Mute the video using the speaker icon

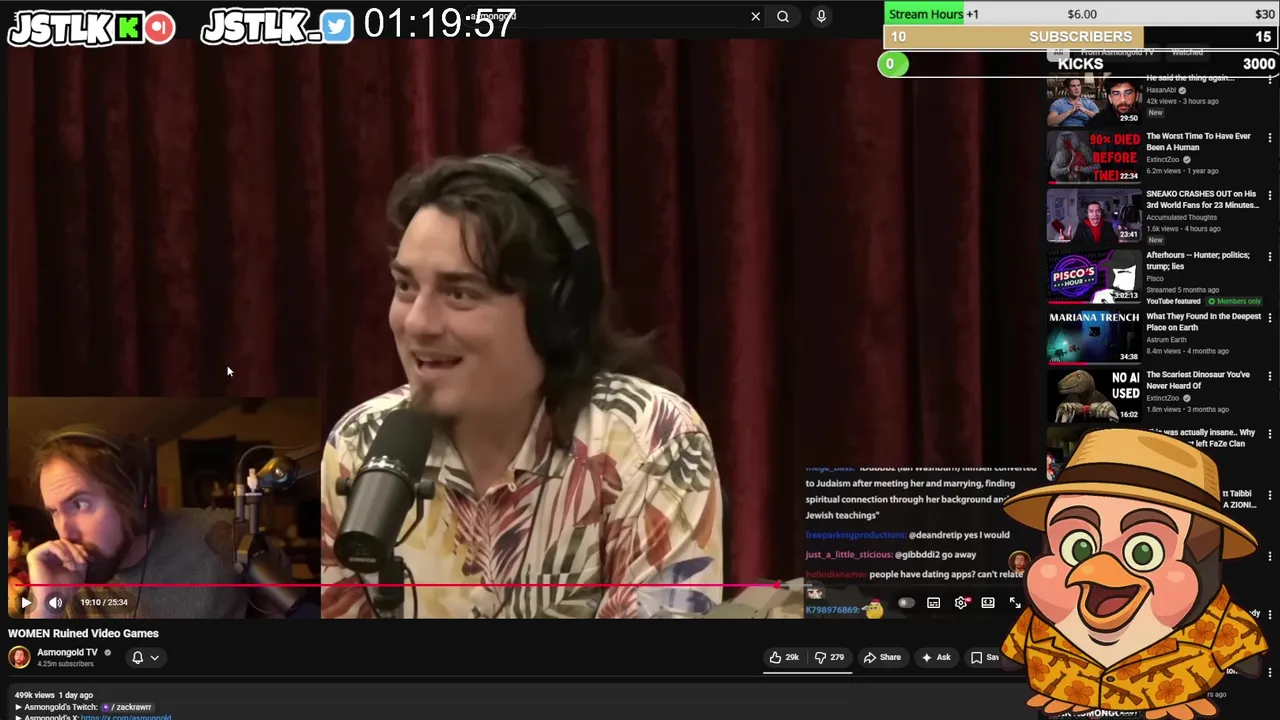(x=56, y=602)
